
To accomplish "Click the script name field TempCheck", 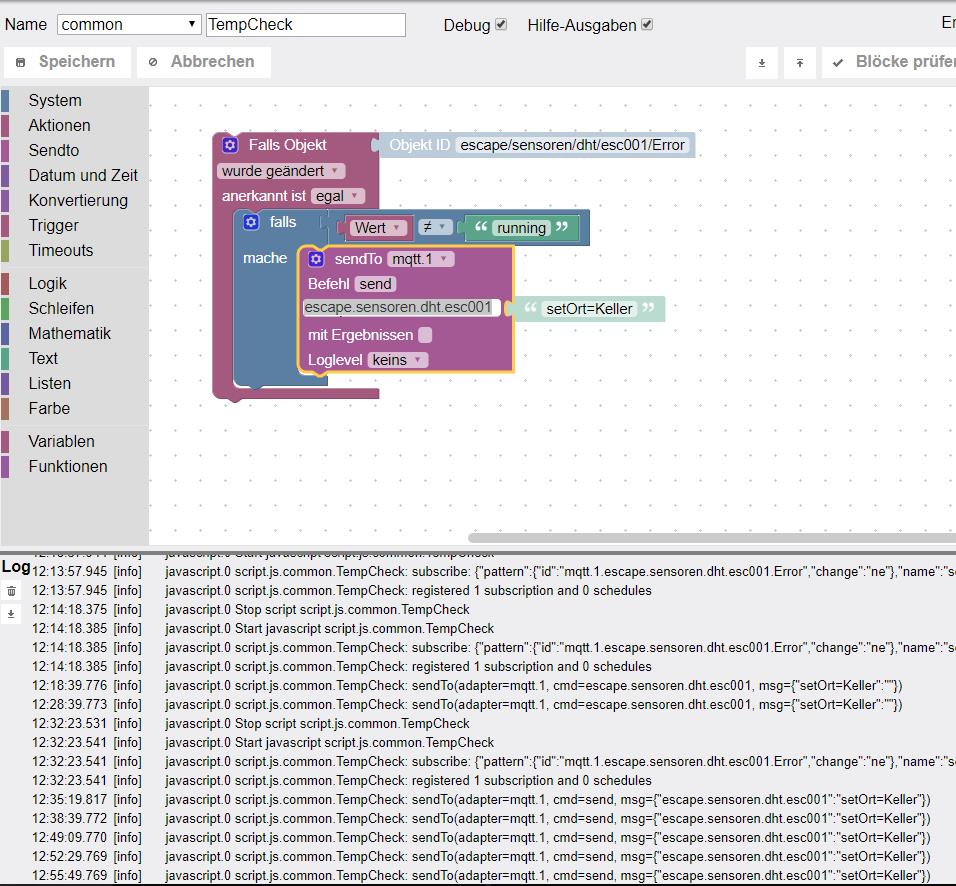I will click(305, 24).
